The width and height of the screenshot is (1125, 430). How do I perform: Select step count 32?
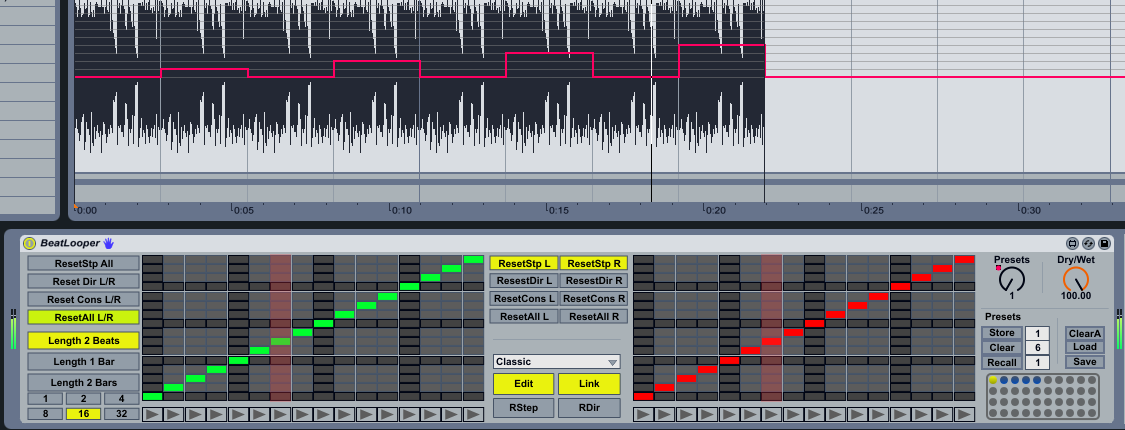pos(120,414)
